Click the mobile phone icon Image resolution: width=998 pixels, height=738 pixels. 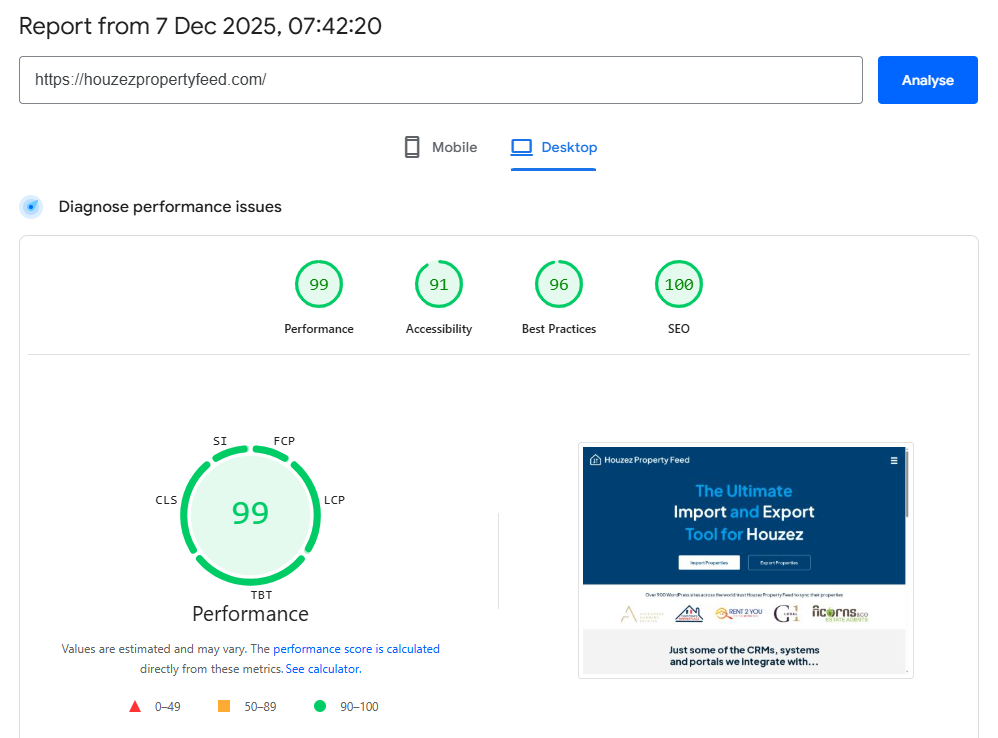click(412, 147)
